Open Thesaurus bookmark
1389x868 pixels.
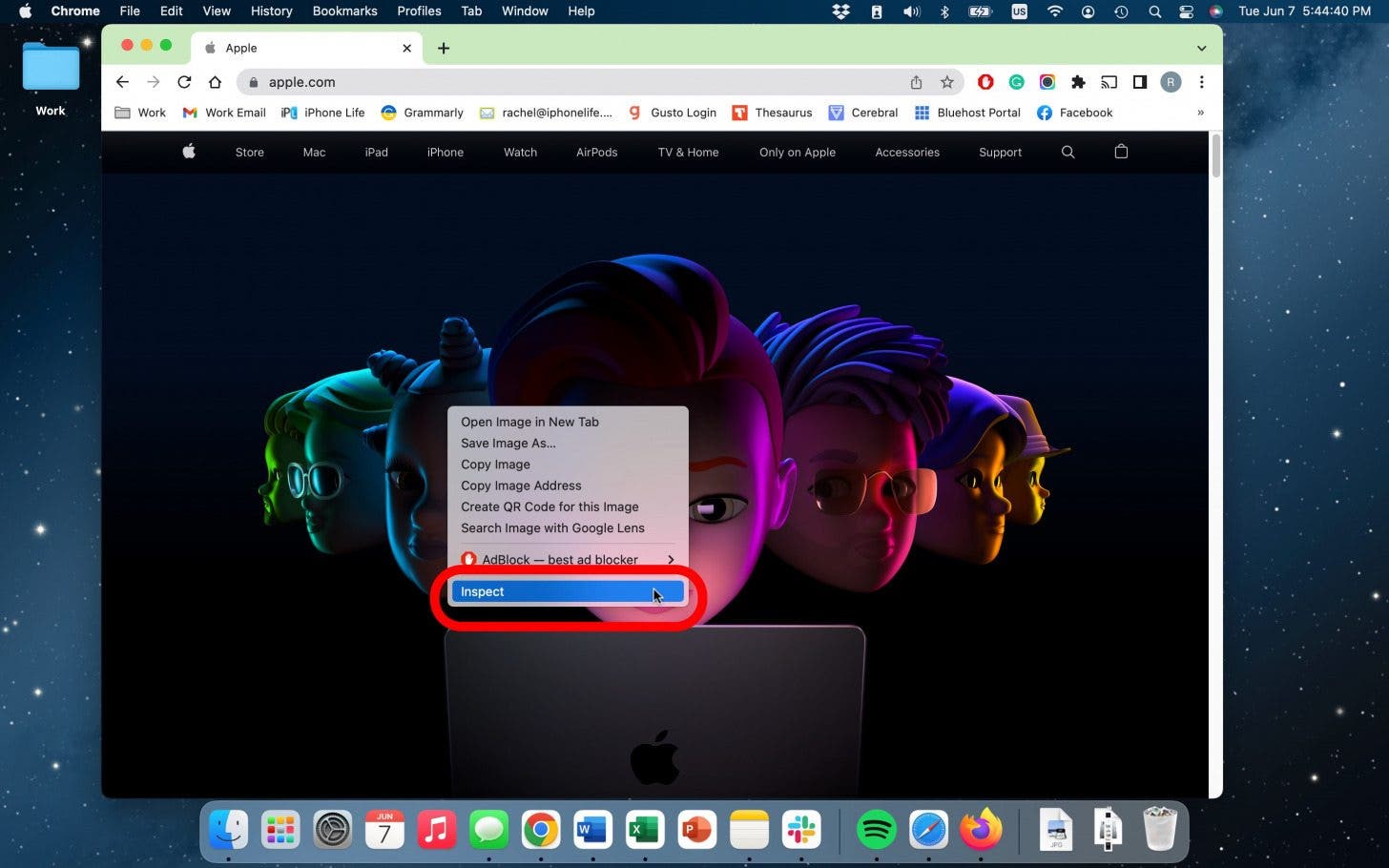[773, 113]
